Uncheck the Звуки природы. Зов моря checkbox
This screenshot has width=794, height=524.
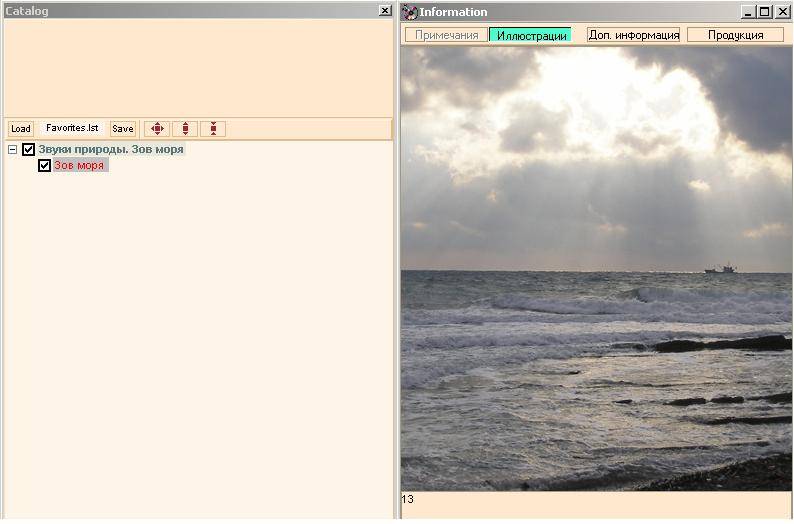[x=28, y=149]
